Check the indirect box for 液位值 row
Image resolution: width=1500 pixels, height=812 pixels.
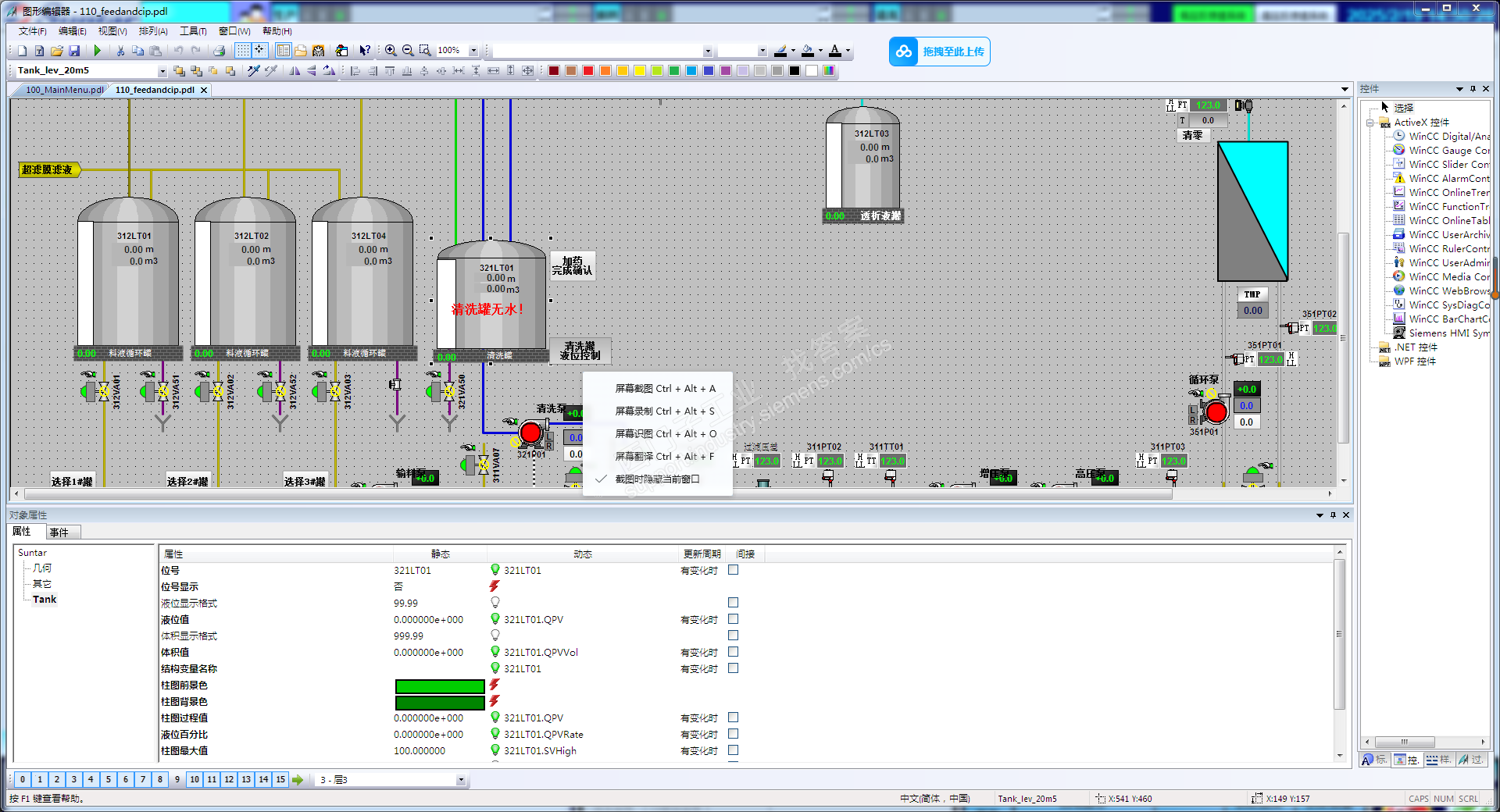[x=733, y=619]
